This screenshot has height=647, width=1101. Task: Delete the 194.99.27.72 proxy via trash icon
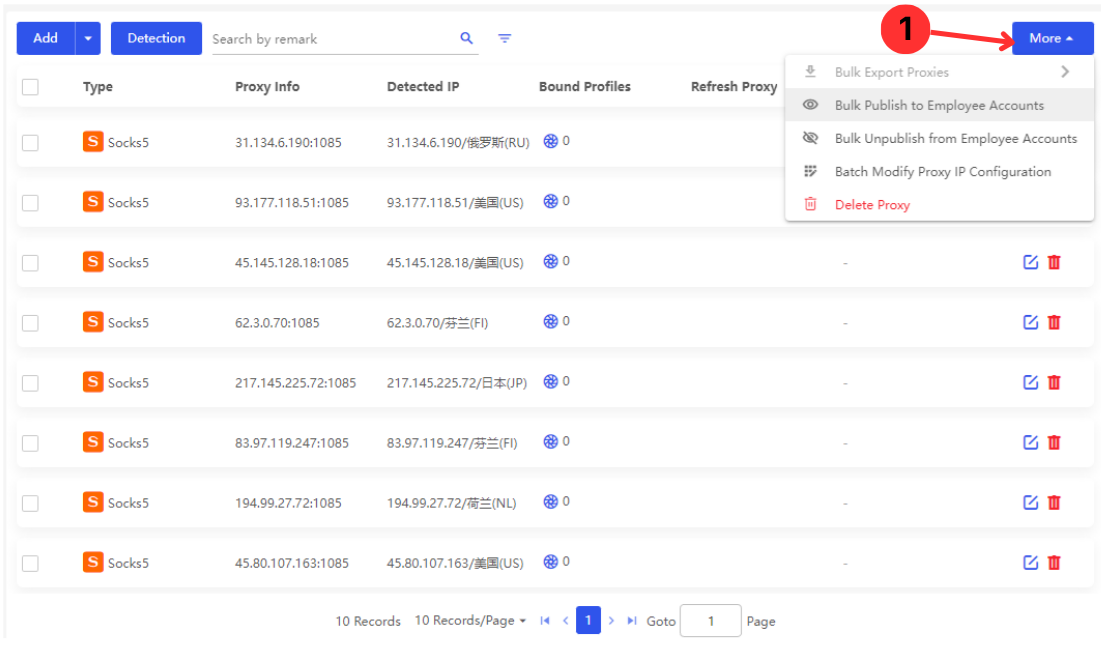coord(1054,502)
